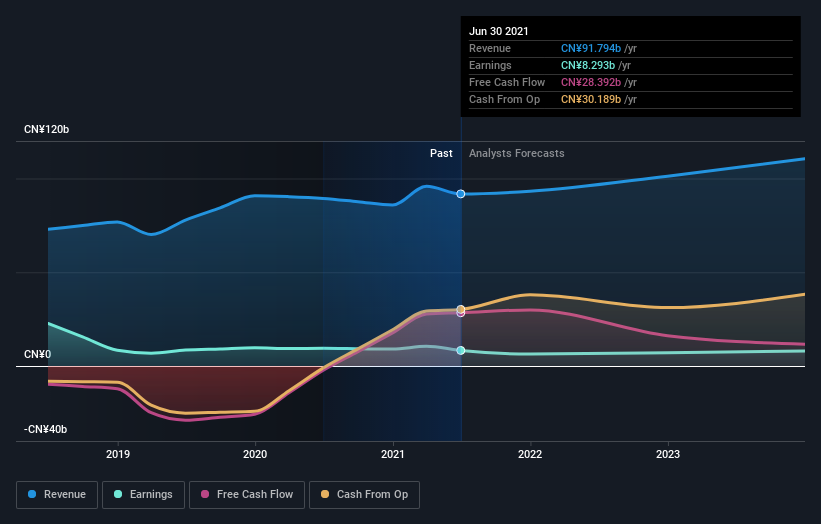Screen dimensions: 821x524
Task: Toggle the Free Cash Flow legend button
Action: pyautogui.click(x=247, y=495)
